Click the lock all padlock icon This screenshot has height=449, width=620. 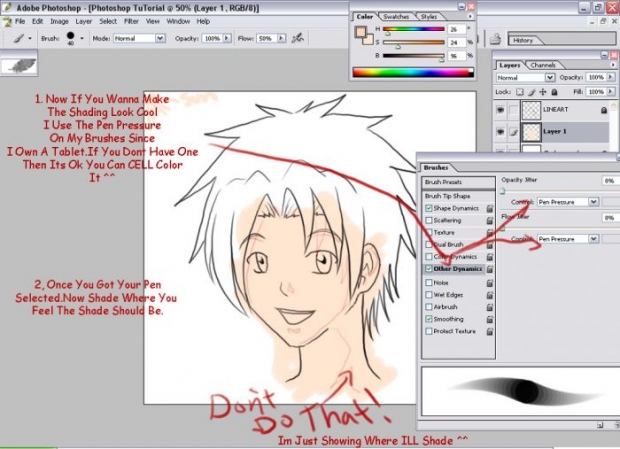point(554,92)
